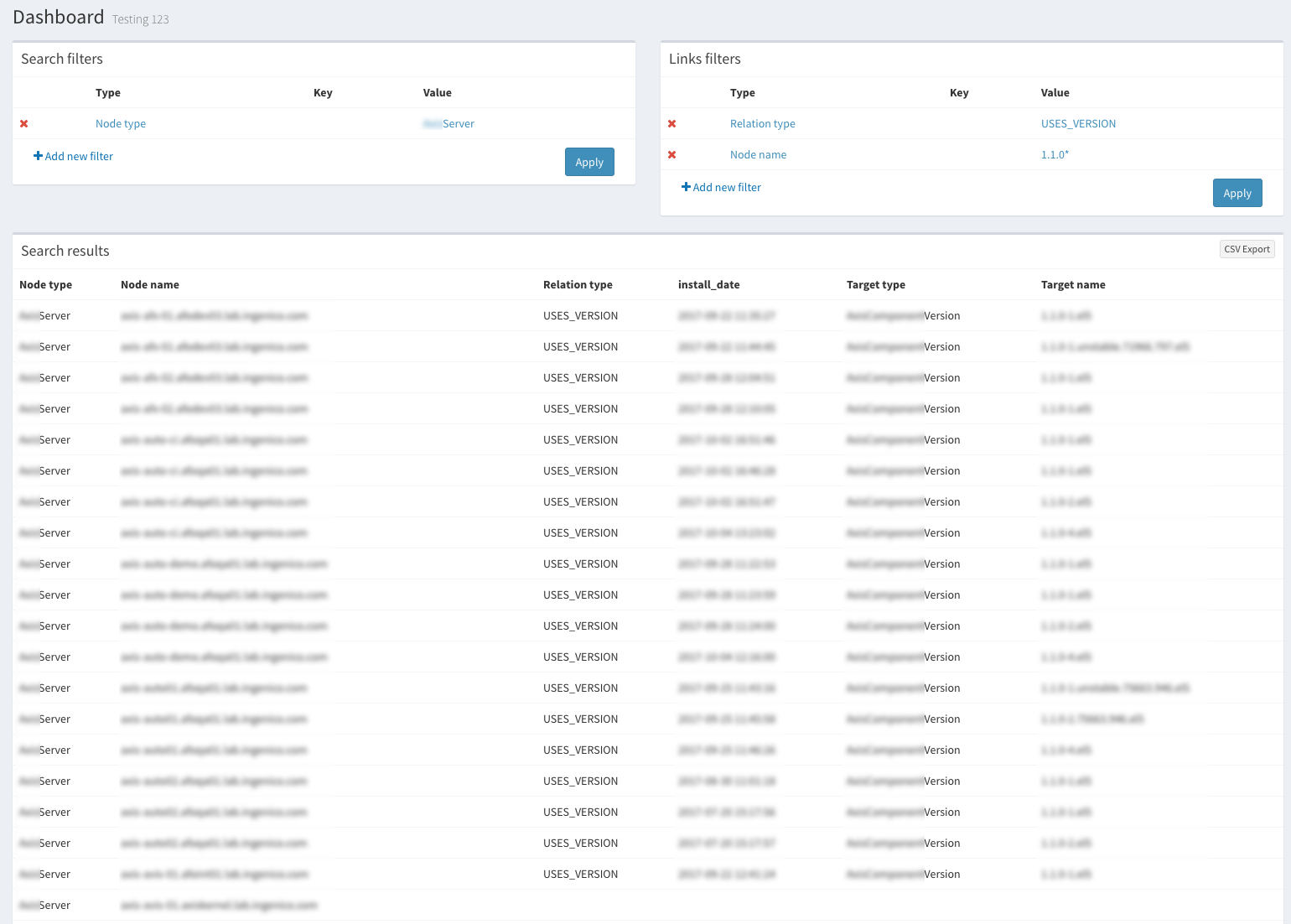Click the Target name column header
This screenshot has height=924, width=1291.
1073,284
